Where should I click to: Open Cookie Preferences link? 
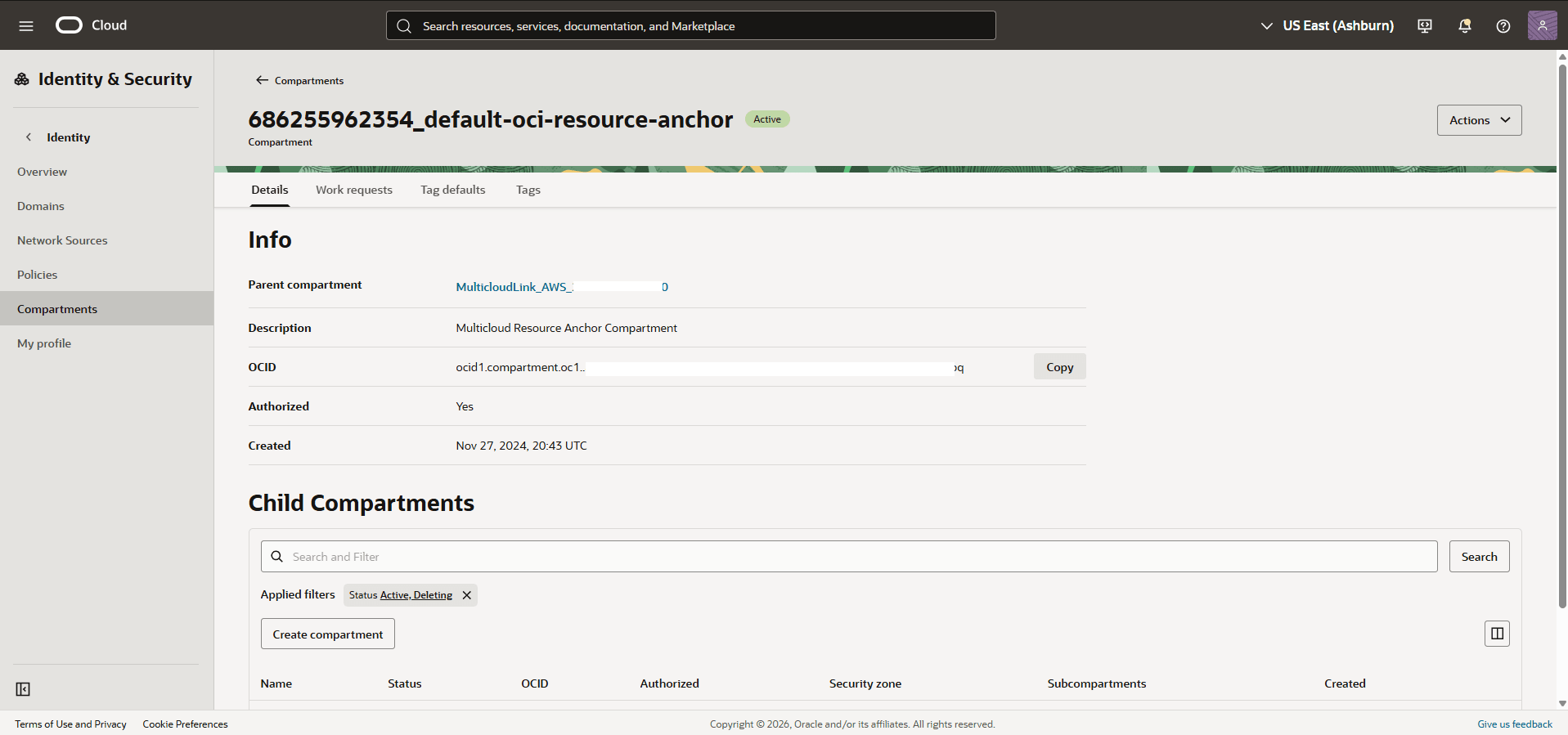[186, 724]
